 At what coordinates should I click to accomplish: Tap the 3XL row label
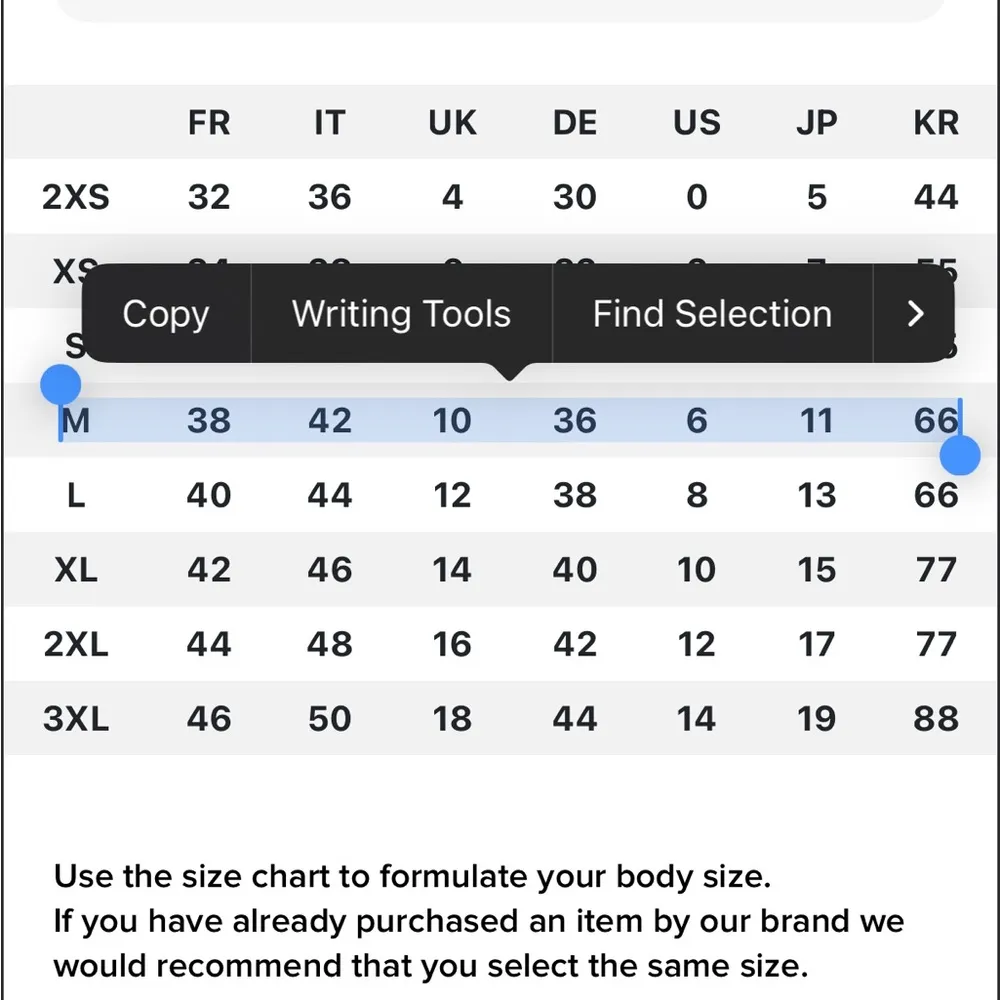[x=76, y=719]
